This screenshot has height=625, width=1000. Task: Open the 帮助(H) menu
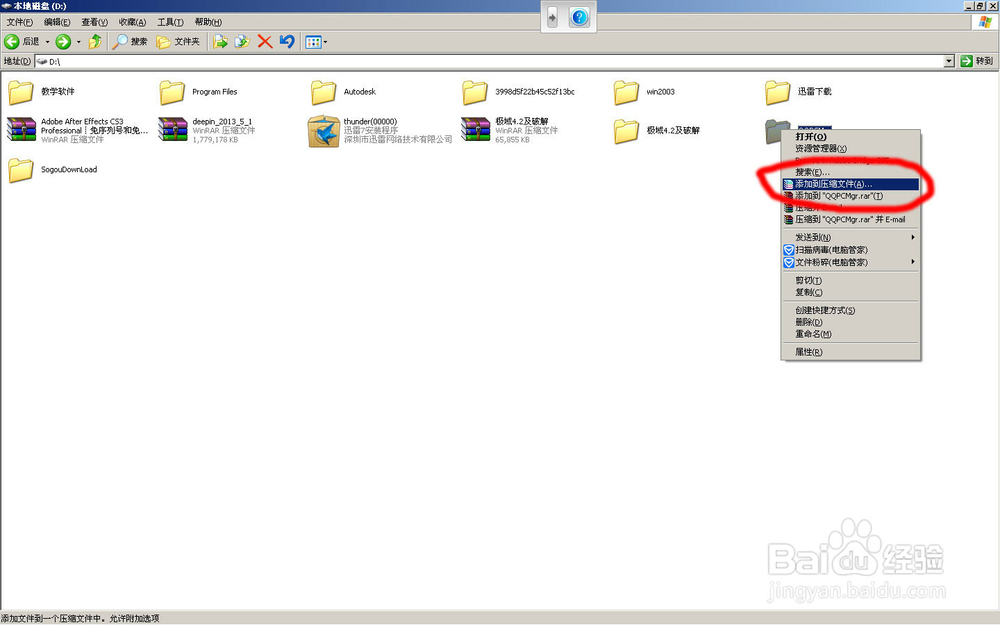pos(208,22)
